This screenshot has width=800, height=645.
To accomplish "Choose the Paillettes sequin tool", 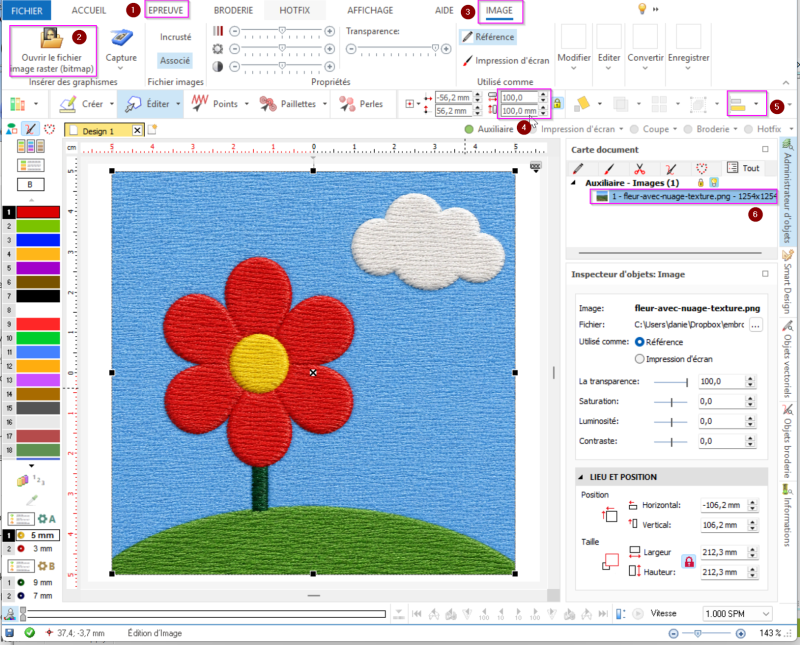I will click(x=288, y=104).
